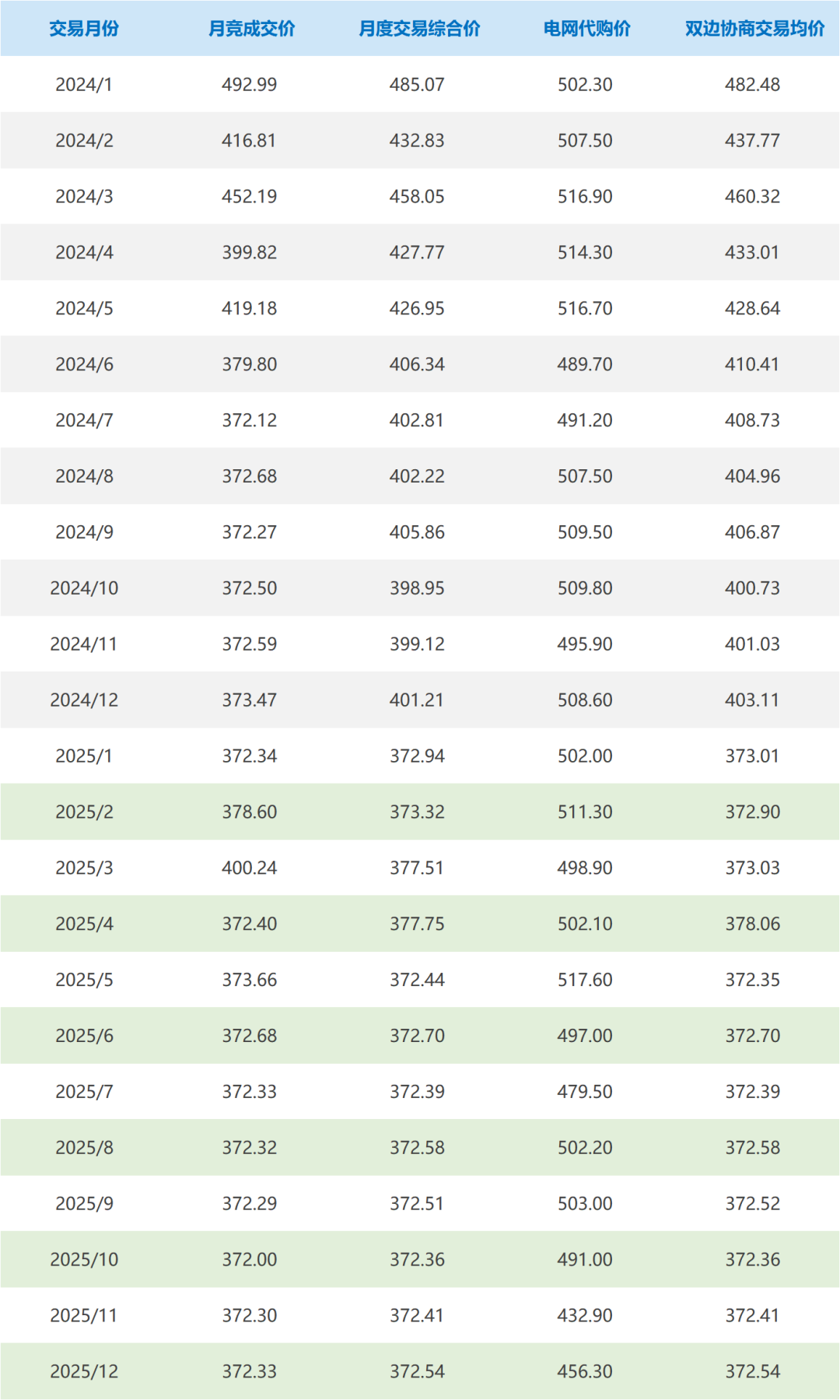Click the 432.90 电网代购价 value
Screen dimensions: 840x1400
point(585,1315)
